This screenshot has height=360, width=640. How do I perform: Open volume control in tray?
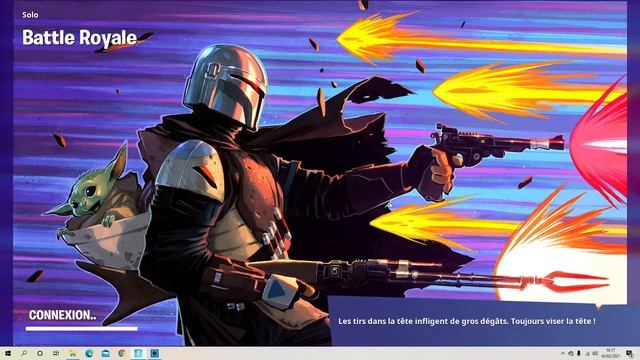click(595, 353)
